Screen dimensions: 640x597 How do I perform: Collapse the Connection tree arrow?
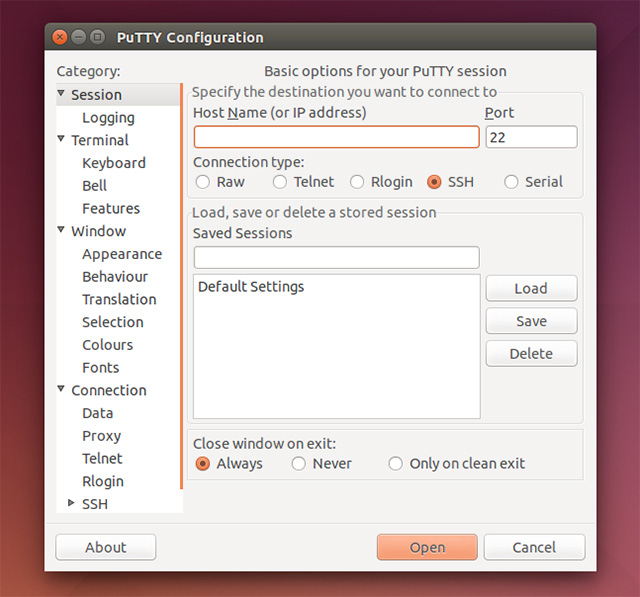[61, 389]
